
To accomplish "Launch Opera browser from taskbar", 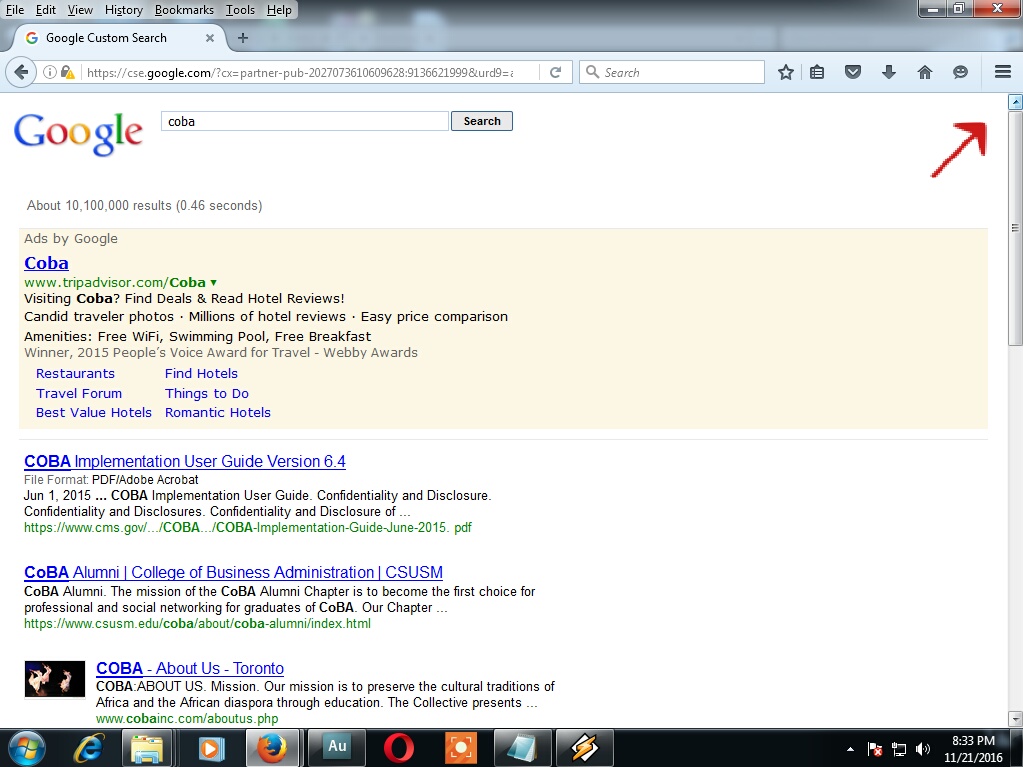I will (398, 748).
